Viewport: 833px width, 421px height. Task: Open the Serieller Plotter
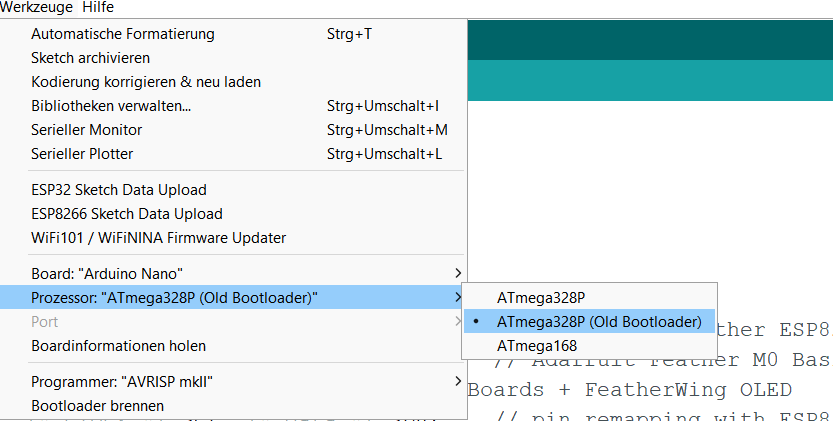tap(234, 154)
